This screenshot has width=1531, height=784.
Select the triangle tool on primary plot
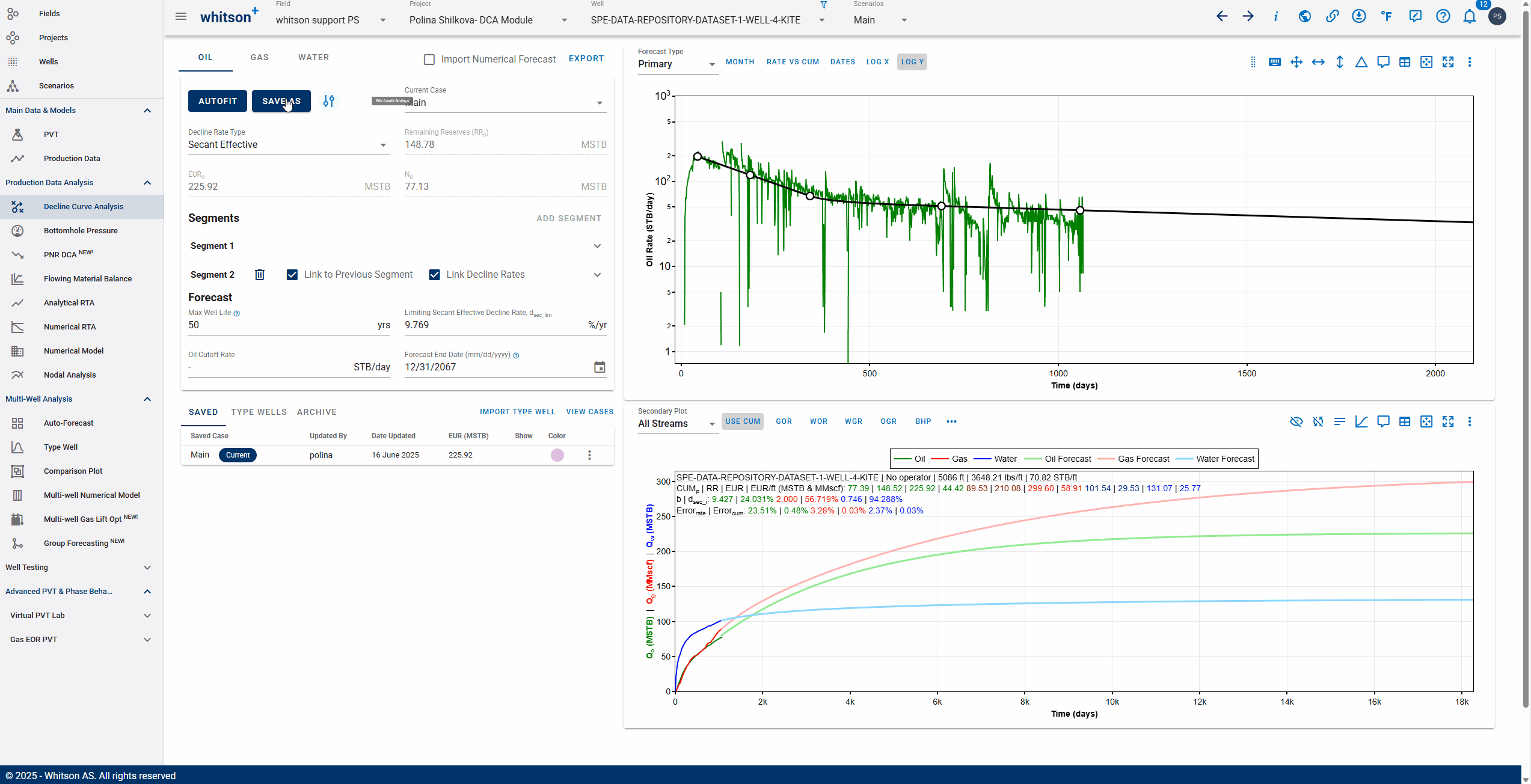pyautogui.click(x=1361, y=62)
